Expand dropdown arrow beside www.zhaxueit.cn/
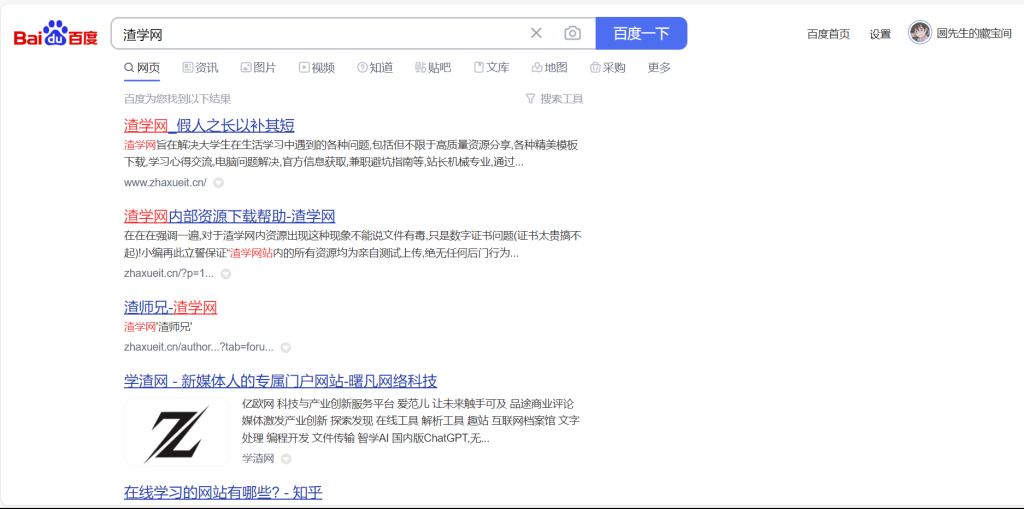This screenshot has width=1024, height=509. click(x=219, y=183)
